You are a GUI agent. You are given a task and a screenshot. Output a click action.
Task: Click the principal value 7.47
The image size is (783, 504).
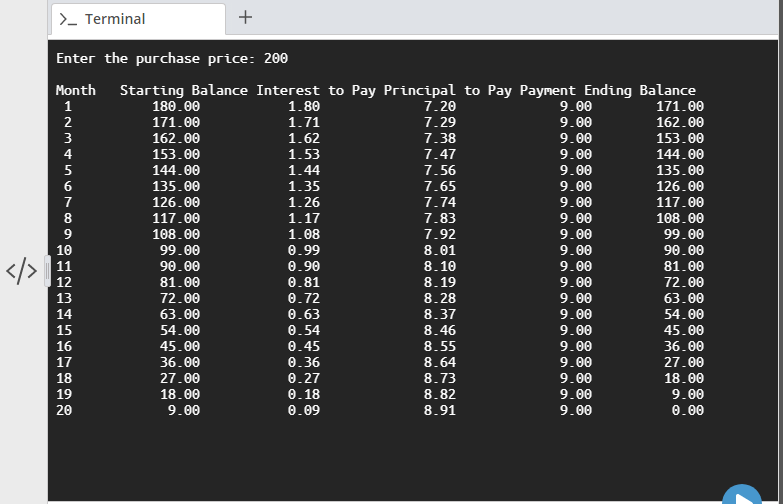pos(439,154)
